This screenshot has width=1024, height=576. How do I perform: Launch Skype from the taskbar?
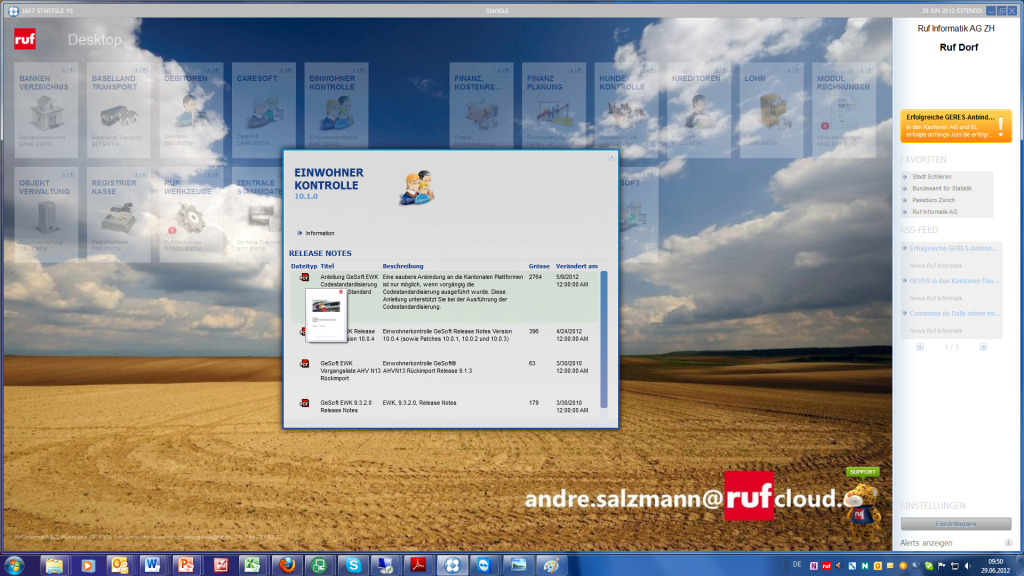tap(353, 565)
